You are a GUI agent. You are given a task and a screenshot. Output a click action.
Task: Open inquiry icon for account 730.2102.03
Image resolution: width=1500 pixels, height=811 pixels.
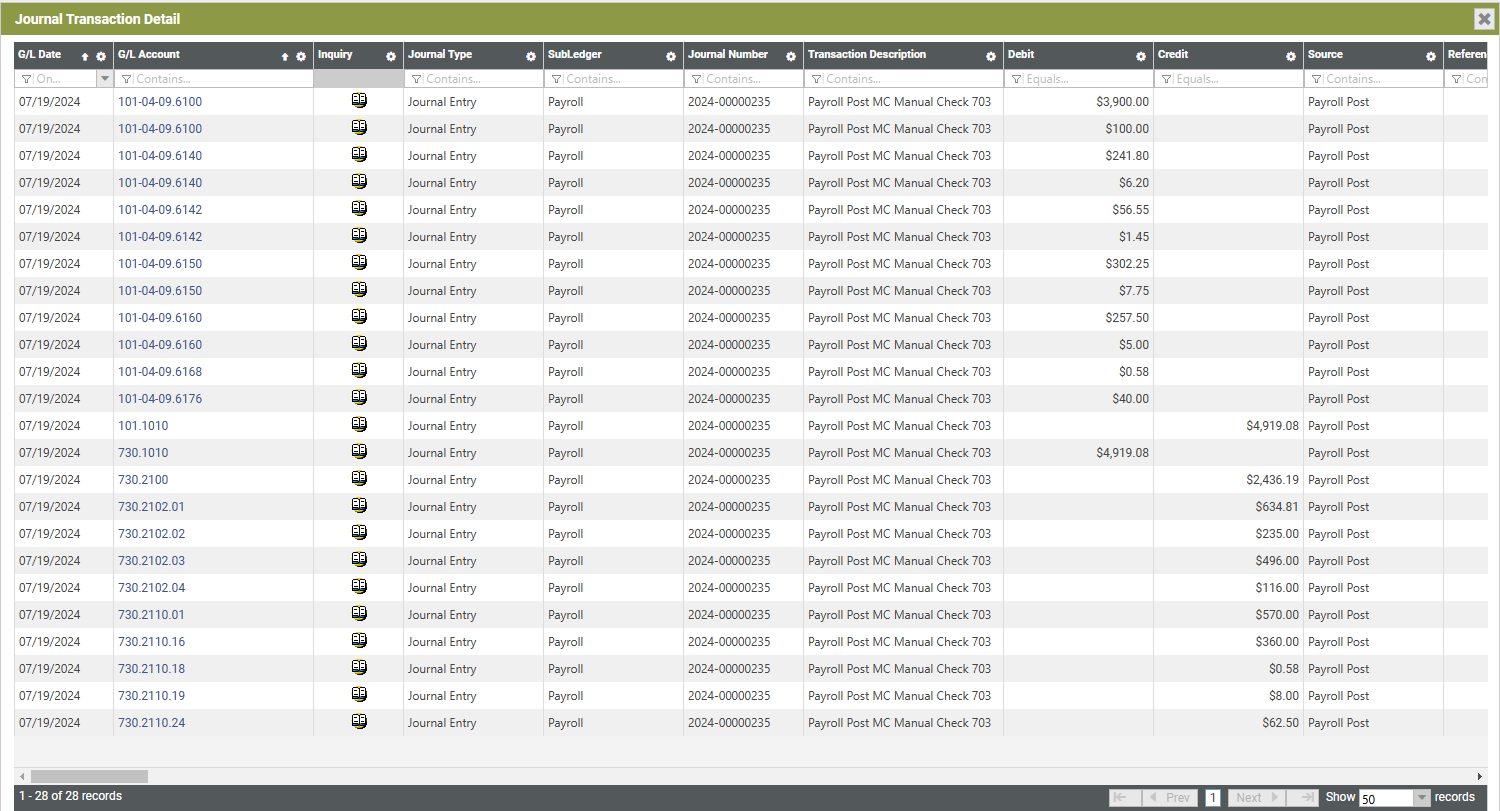point(359,559)
